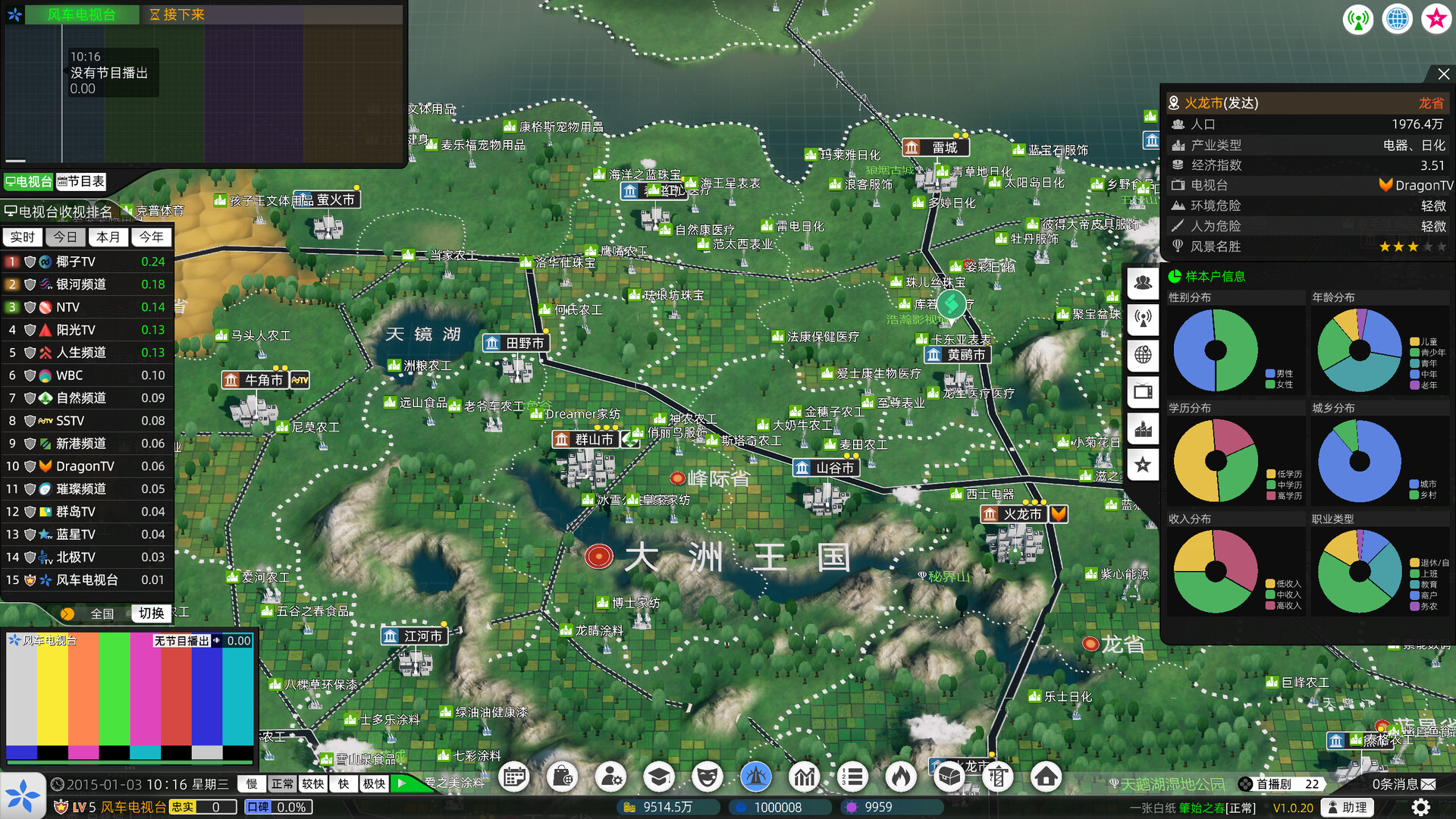Image resolution: width=1456 pixels, height=819 pixels.
Task: Click the star icon in city panel sidebar
Action: pyautogui.click(x=1143, y=465)
